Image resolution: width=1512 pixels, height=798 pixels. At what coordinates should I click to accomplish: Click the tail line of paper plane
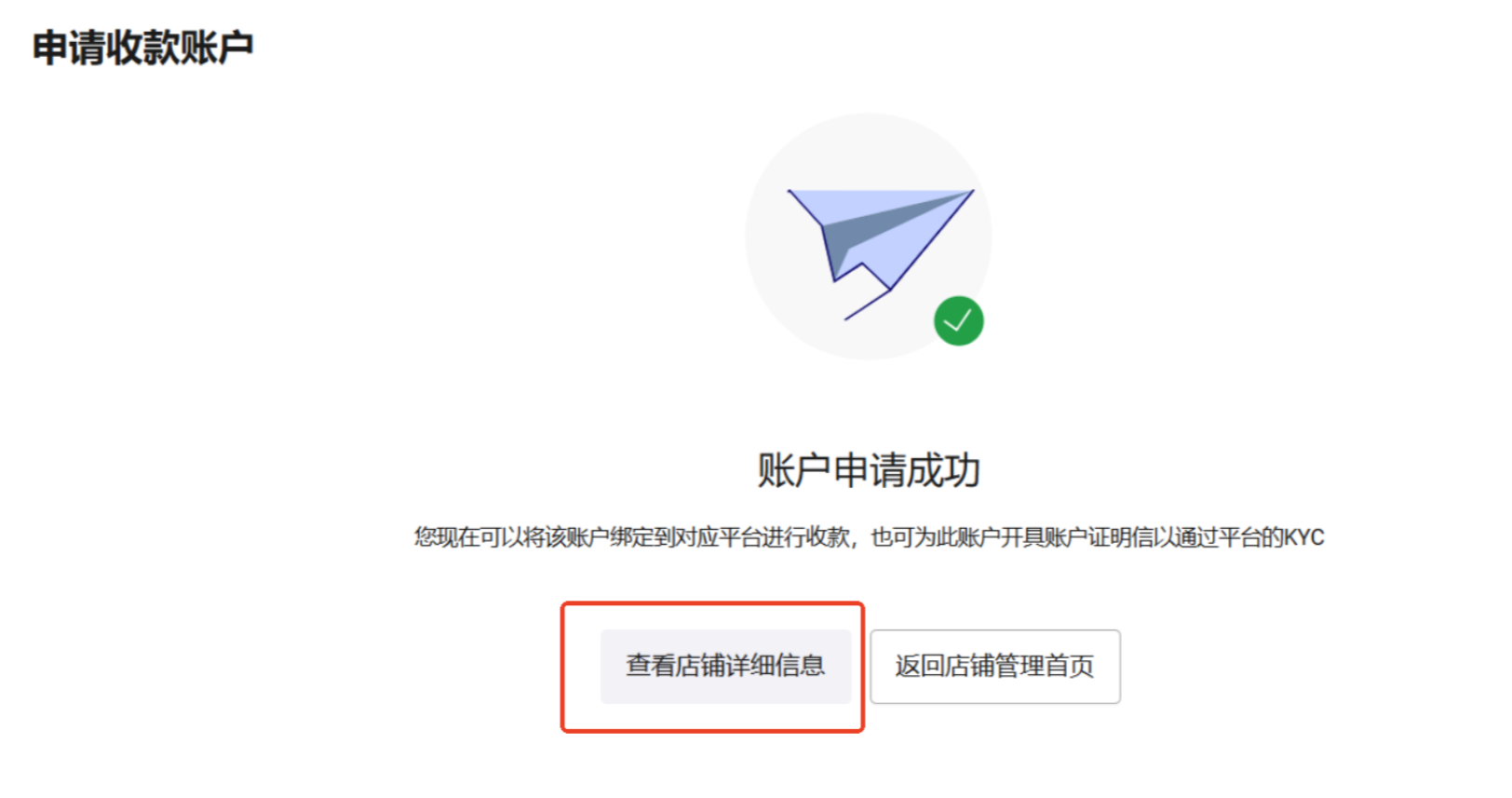coord(867,305)
